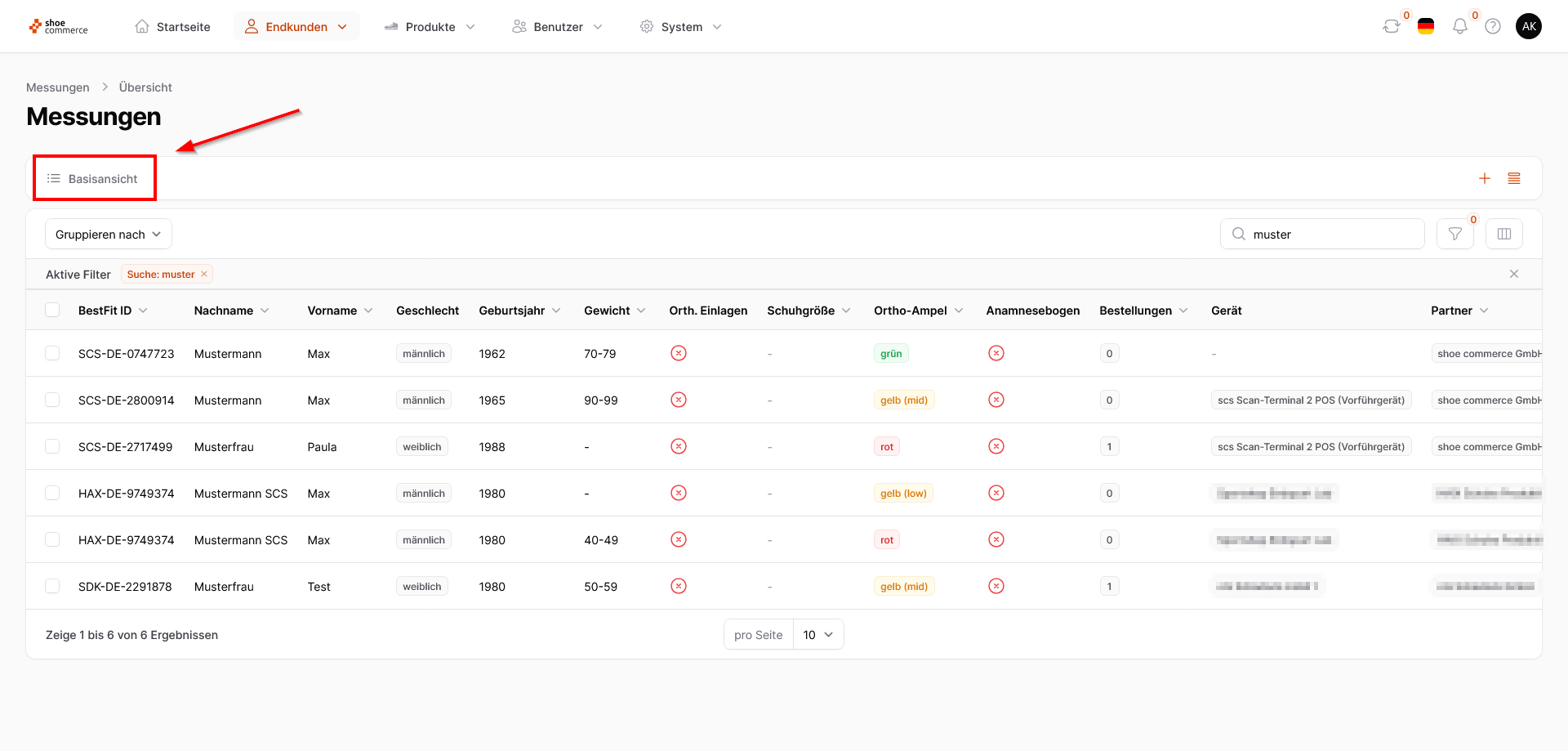The width and height of the screenshot is (1568, 751).
Task: Go to Startseite
Action: coord(172,26)
